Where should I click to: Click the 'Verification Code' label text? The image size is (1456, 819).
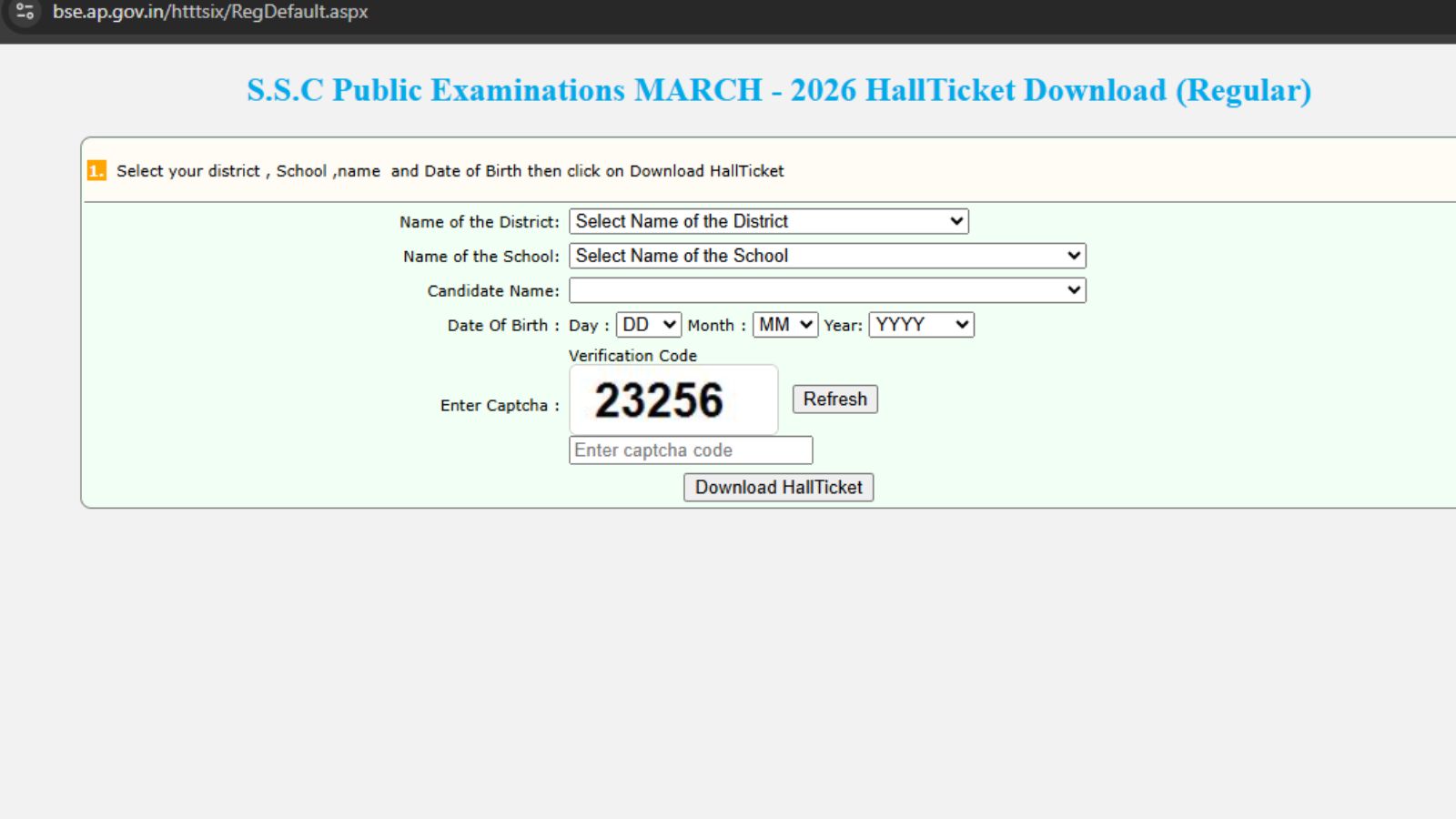(632, 356)
